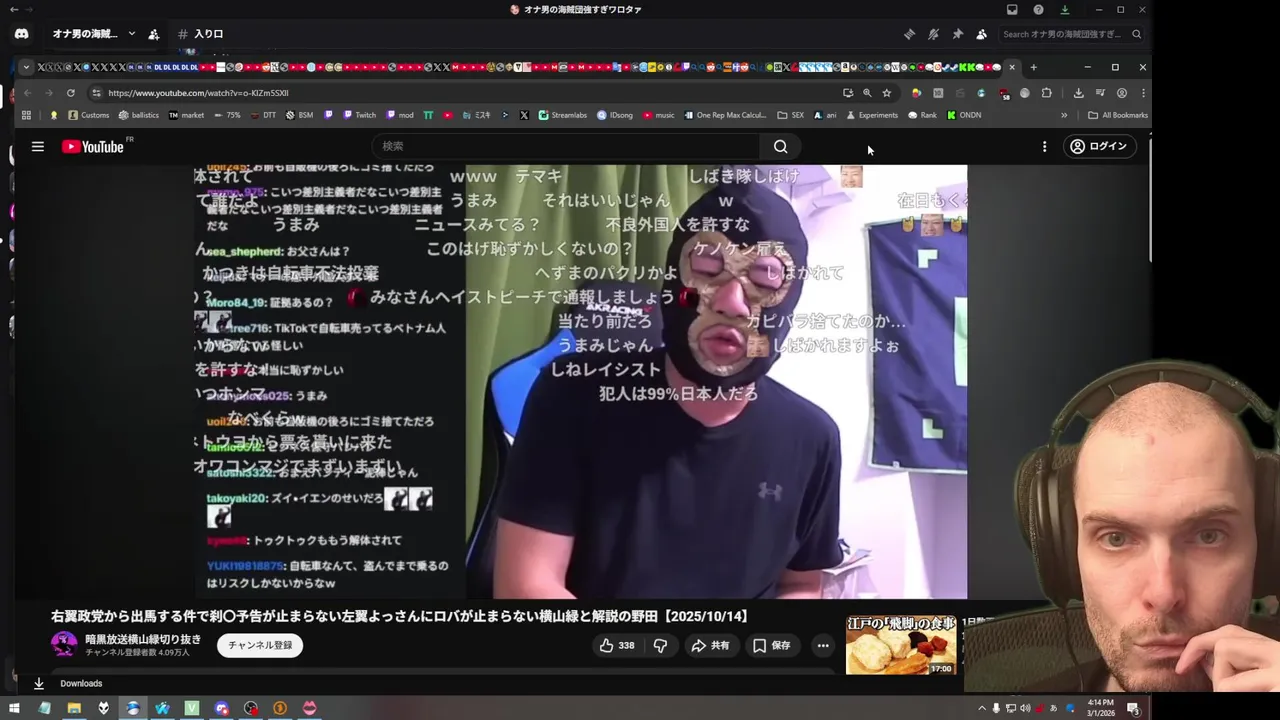The height and width of the screenshot is (720, 1280).
Task: Click the Discord invite people icon
Action: click(x=153, y=34)
